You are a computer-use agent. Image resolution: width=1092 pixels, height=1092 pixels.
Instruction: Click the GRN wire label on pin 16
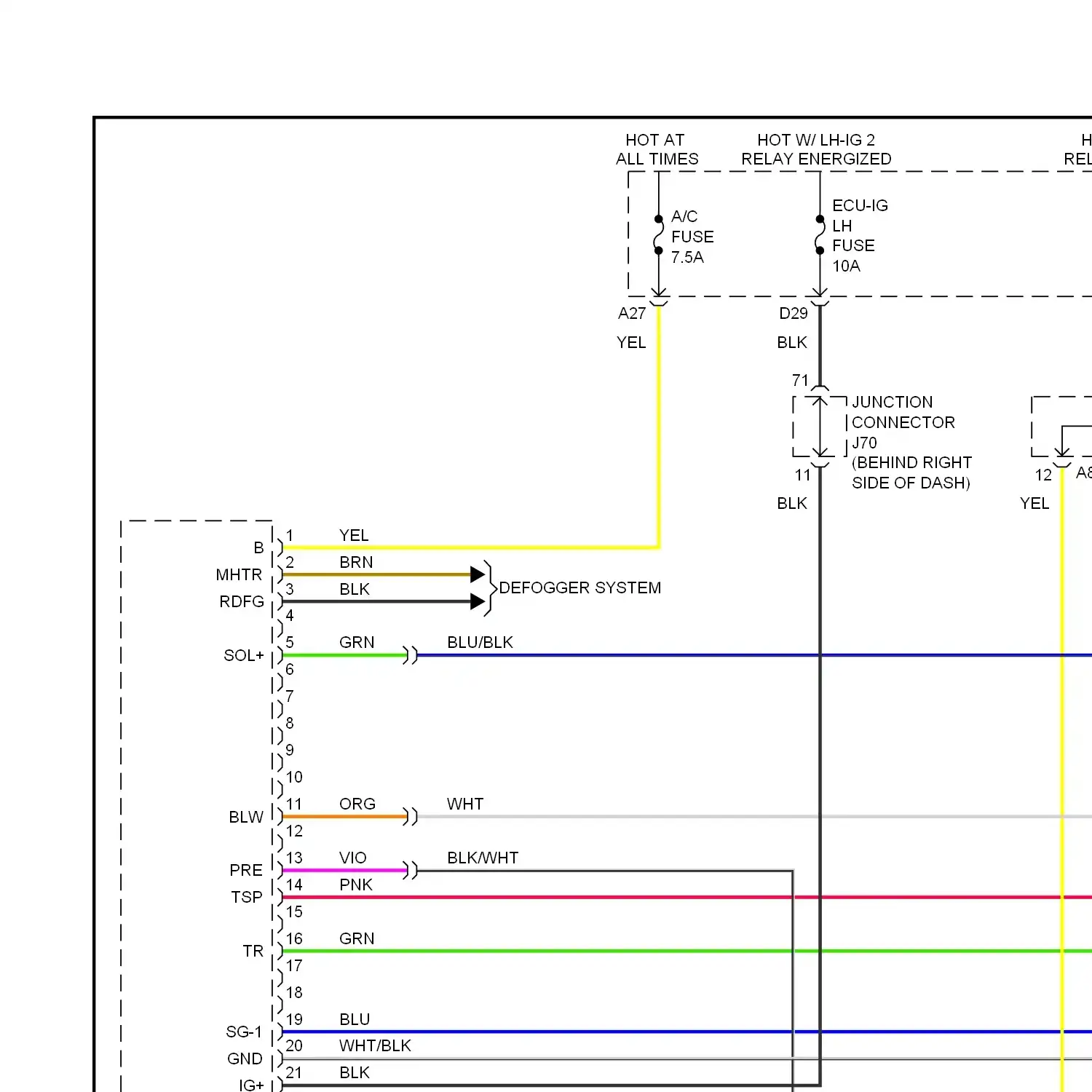pos(357,938)
